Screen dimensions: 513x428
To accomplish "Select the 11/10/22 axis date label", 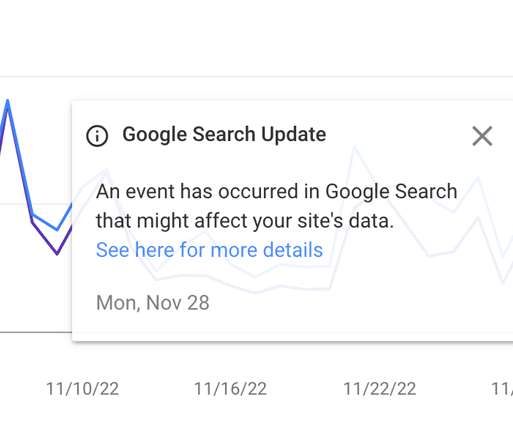I will [x=82, y=389].
